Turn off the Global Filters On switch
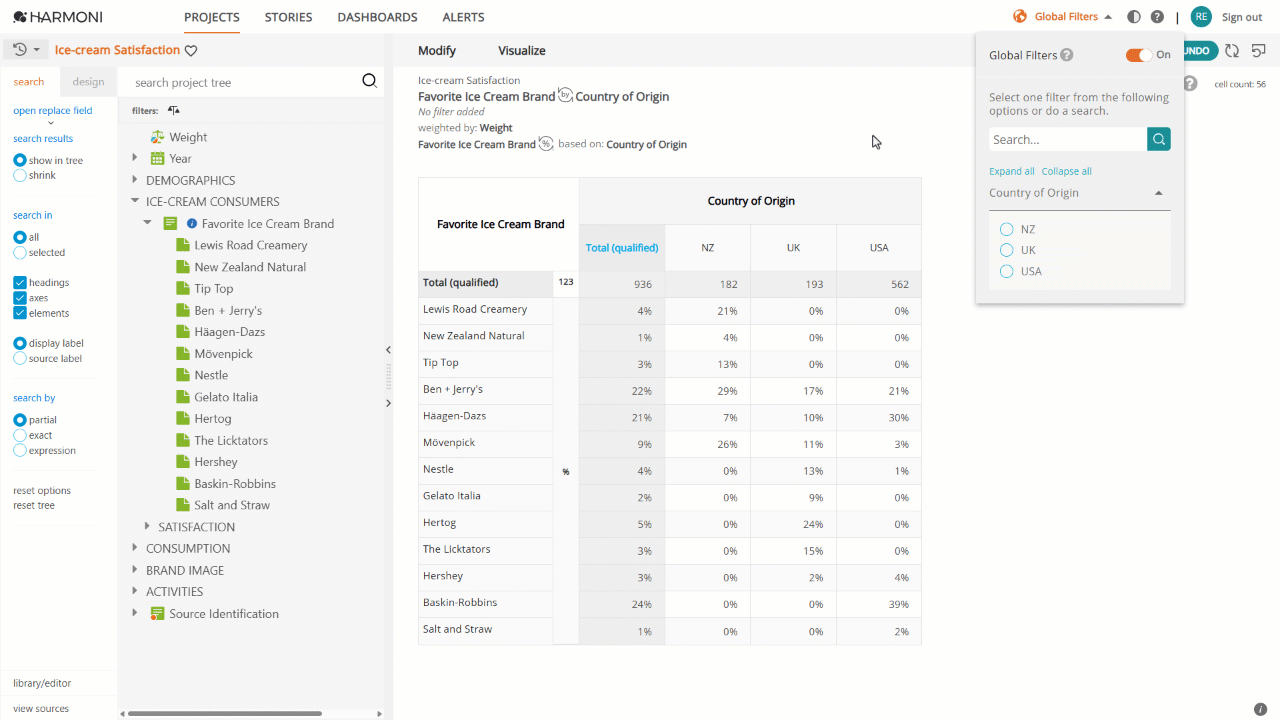Image resolution: width=1280 pixels, height=720 pixels. (x=1138, y=55)
